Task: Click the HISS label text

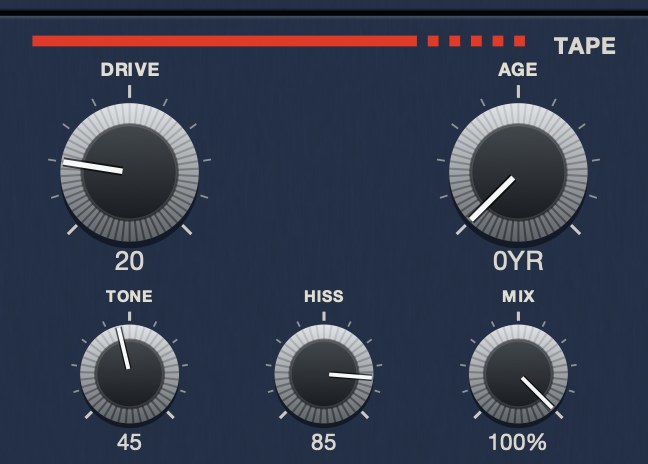Action: [x=324, y=296]
